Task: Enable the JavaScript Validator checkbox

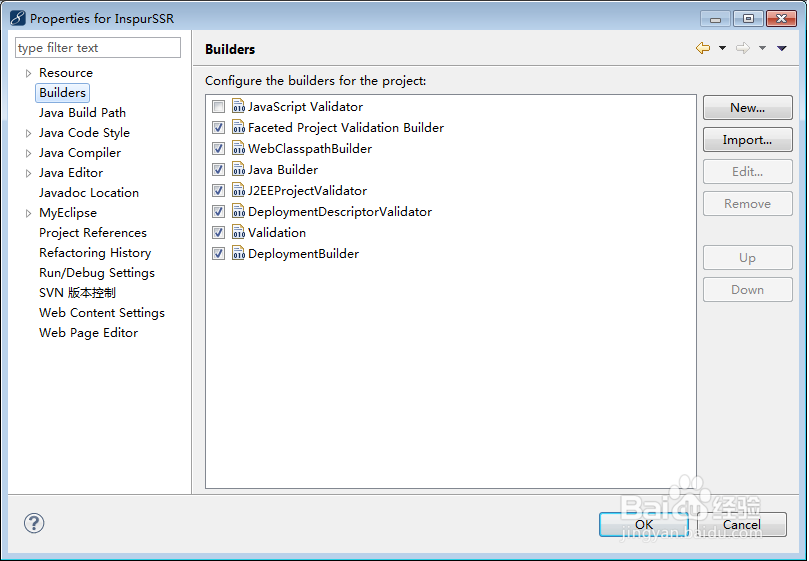Action: (x=219, y=107)
